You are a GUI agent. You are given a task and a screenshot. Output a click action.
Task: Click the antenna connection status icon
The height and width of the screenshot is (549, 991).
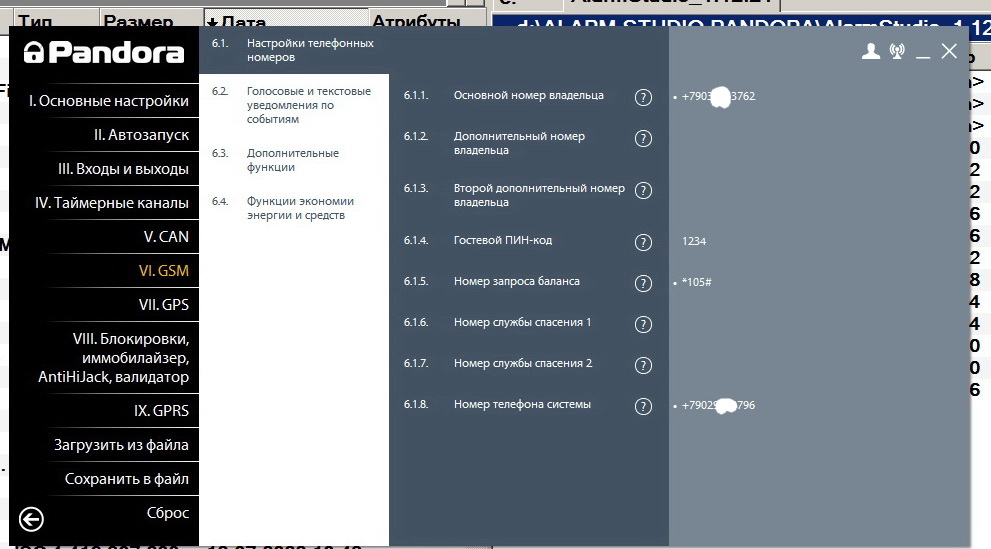897,52
